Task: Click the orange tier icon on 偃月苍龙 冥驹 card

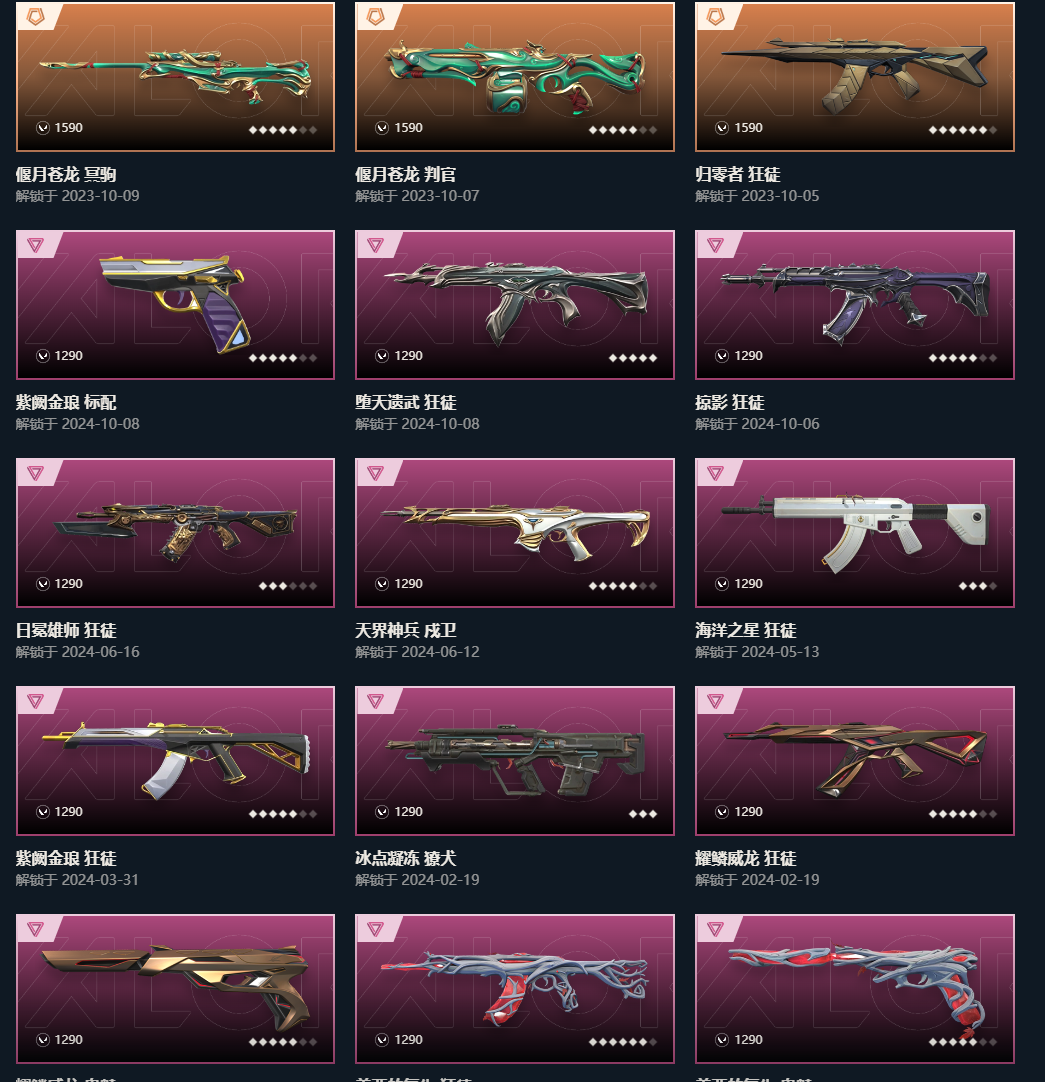Action: [x=35, y=17]
